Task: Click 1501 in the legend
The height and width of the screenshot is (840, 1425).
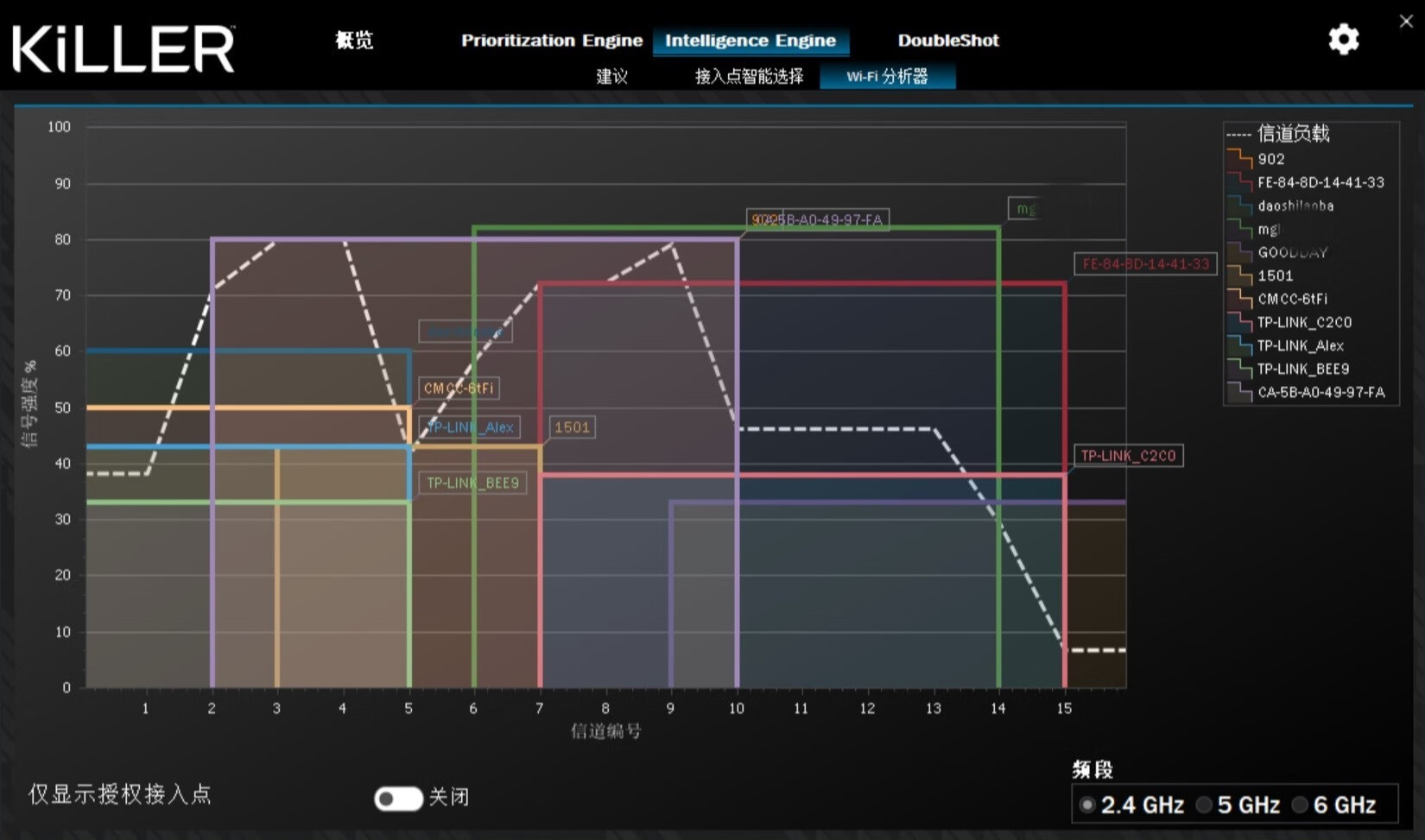Action: click(1275, 276)
